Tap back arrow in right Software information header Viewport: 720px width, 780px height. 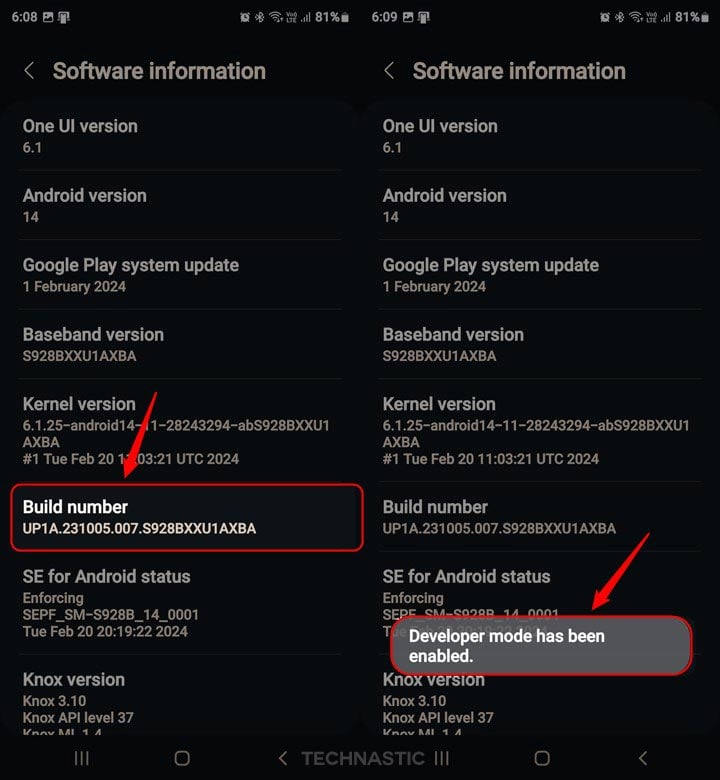pos(389,71)
